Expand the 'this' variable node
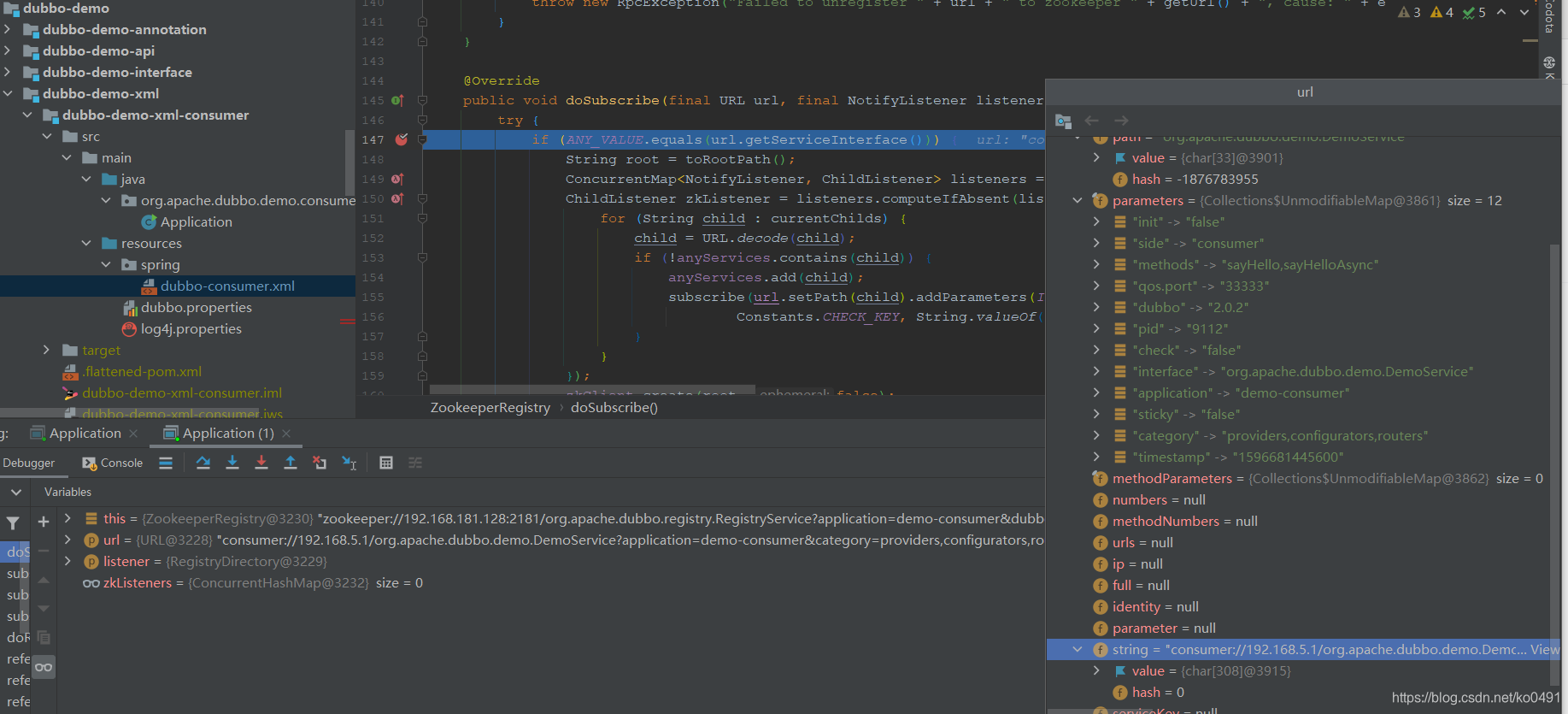Screen dimensions: 1568x714 coord(68,518)
